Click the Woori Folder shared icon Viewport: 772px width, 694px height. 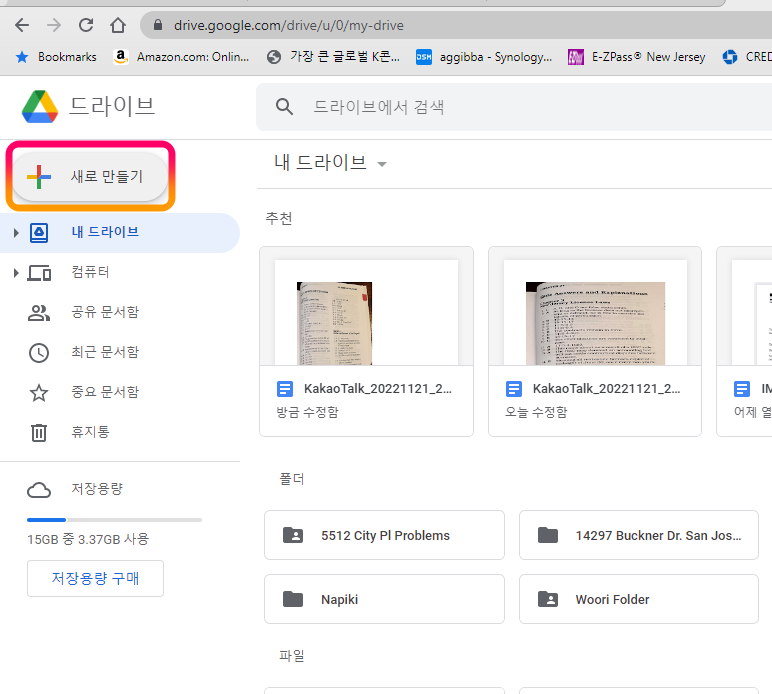[548, 599]
